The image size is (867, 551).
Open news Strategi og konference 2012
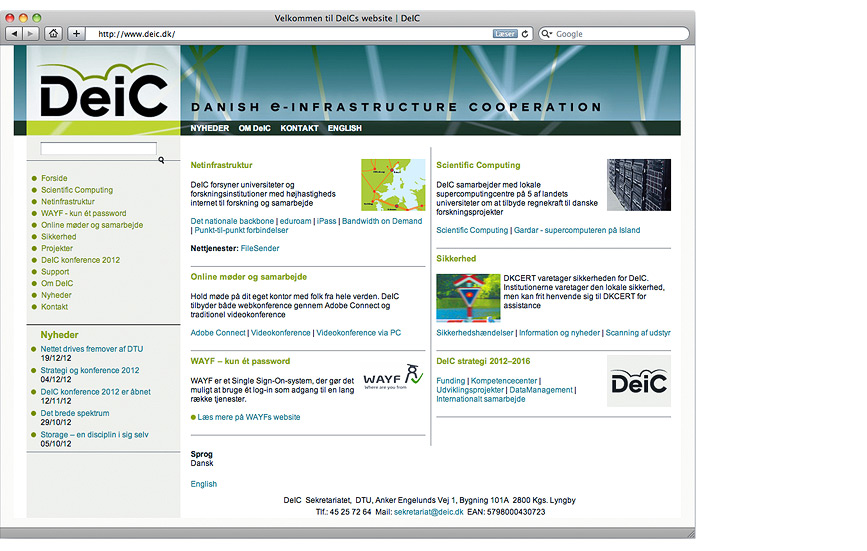[x=90, y=370]
